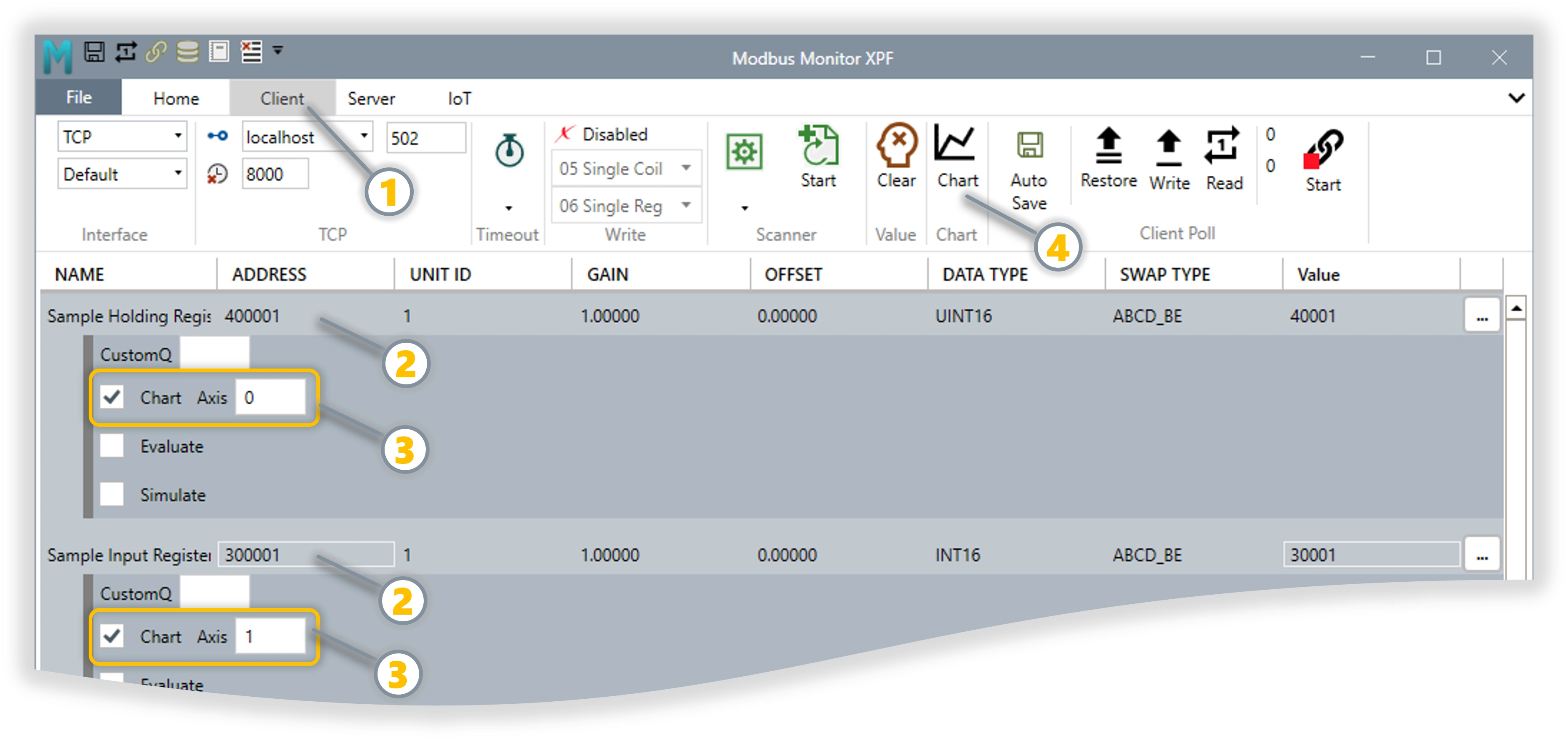Click the chain link icon in quick access bar
Image resolution: width=1568 pixels, height=740 pixels.
click(x=157, y=52)
